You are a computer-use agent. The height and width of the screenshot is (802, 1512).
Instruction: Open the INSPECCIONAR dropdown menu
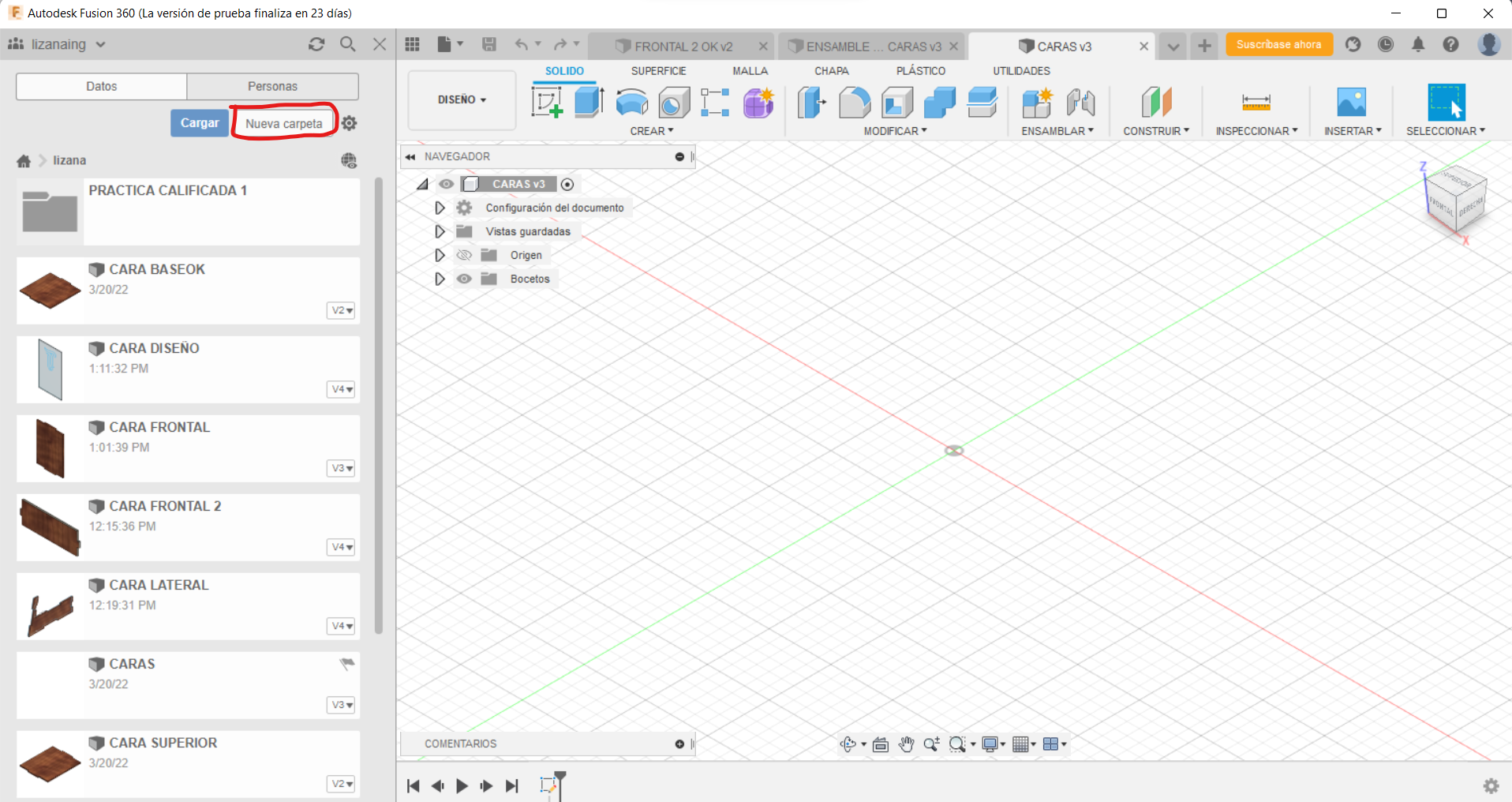click(1256, 131)
